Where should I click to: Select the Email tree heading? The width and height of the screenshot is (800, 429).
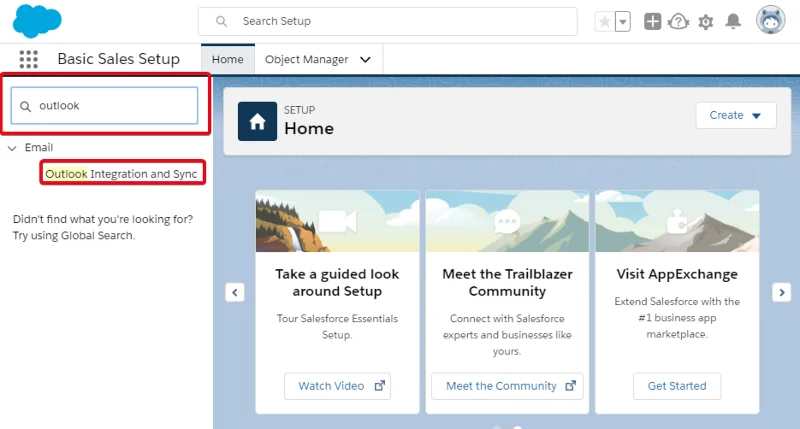[x=39, y=147]
